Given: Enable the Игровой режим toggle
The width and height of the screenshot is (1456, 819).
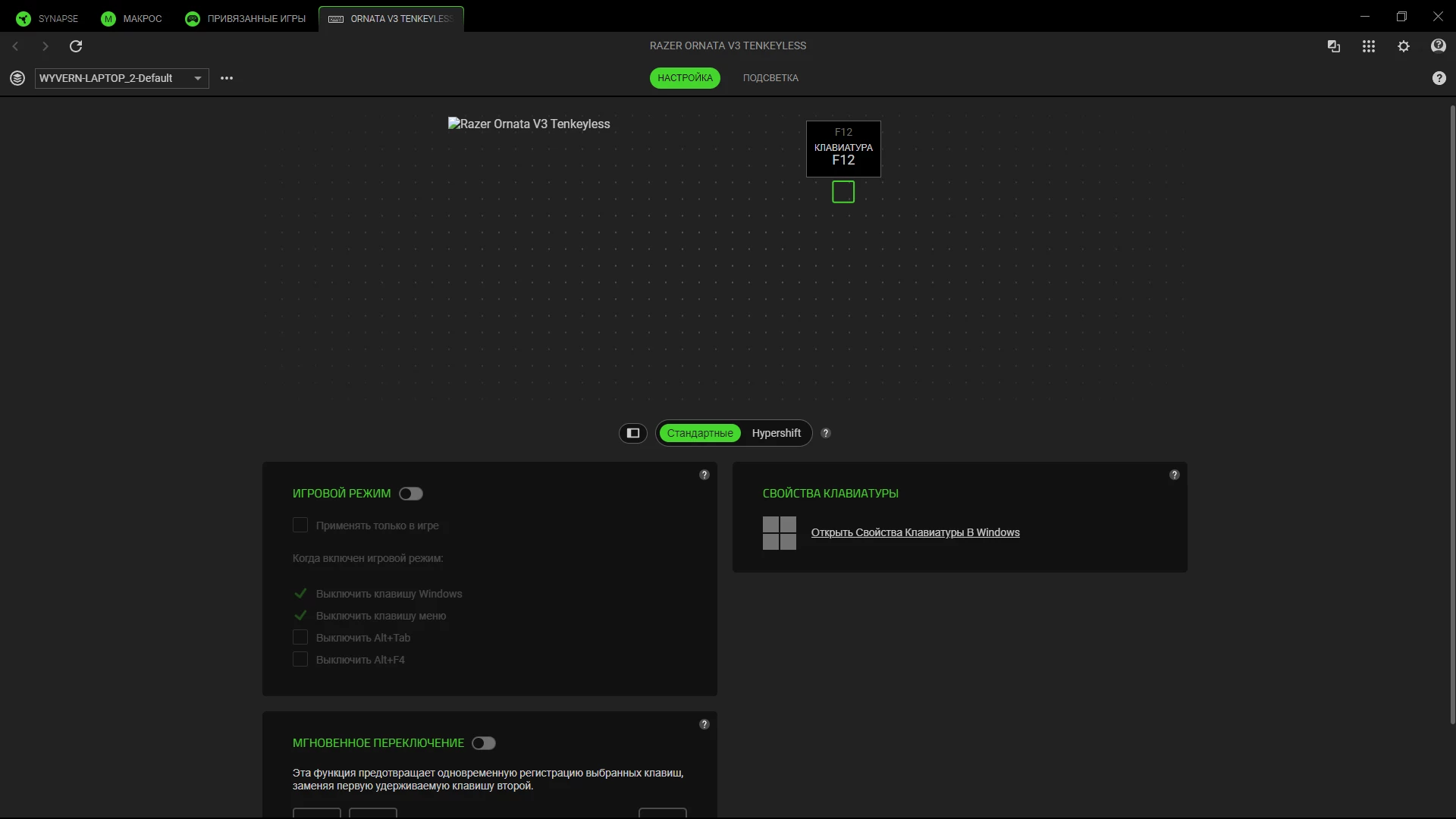Looking at the screenshot, I should pos(411,494).
